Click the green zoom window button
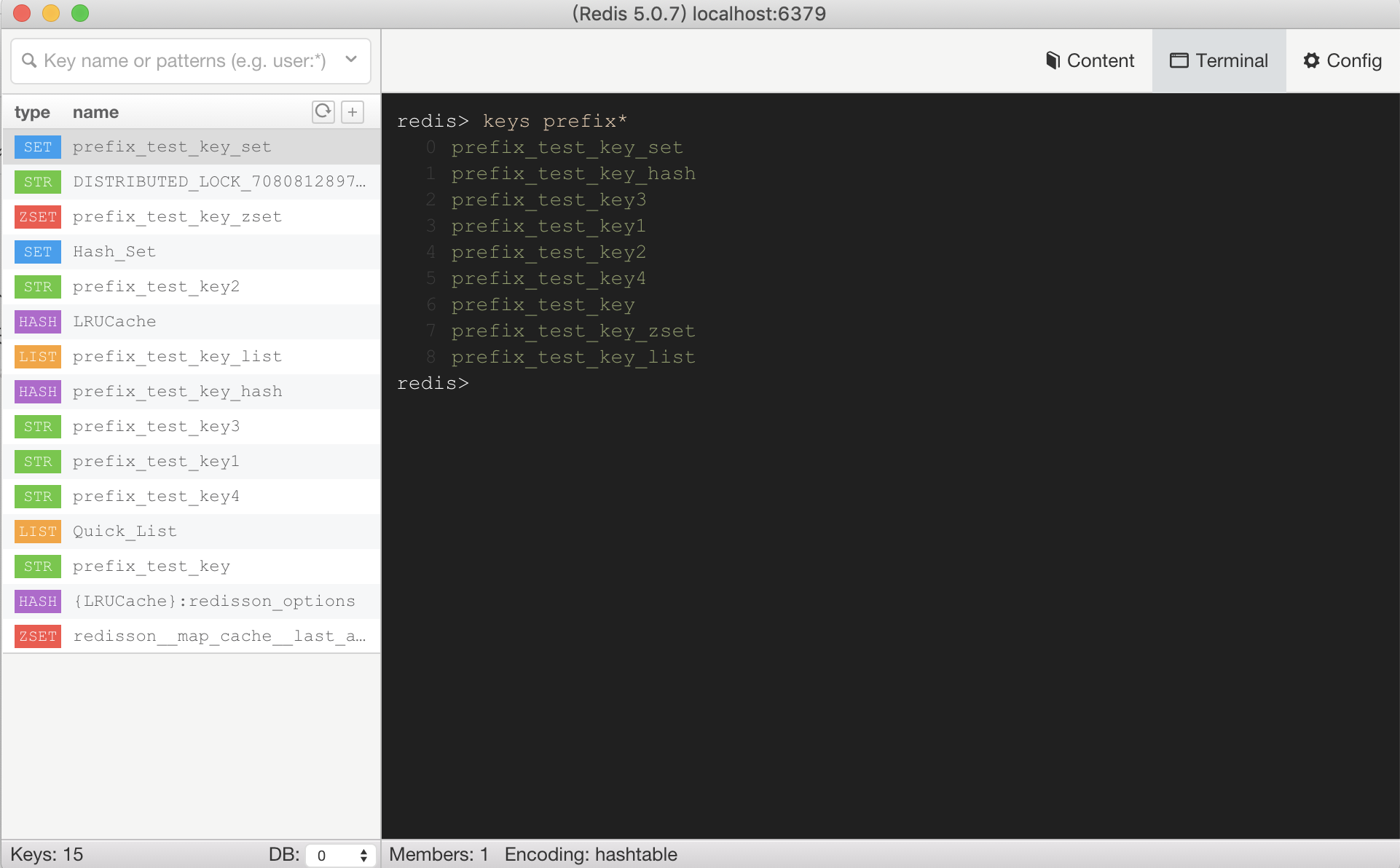Image resolution: width=1400 pixels, height=868 pixels. tap(80, 13)
